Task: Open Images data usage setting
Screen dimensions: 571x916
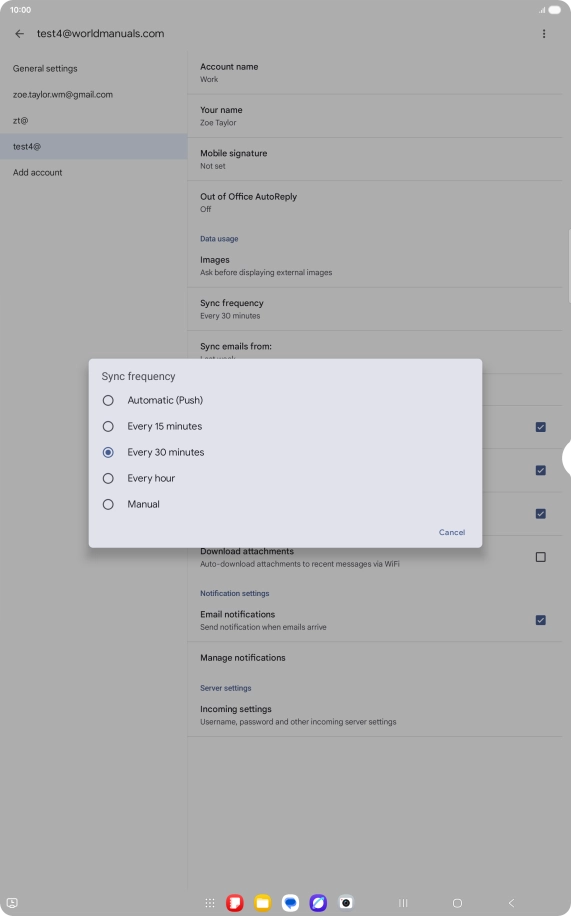Action: 375,266
